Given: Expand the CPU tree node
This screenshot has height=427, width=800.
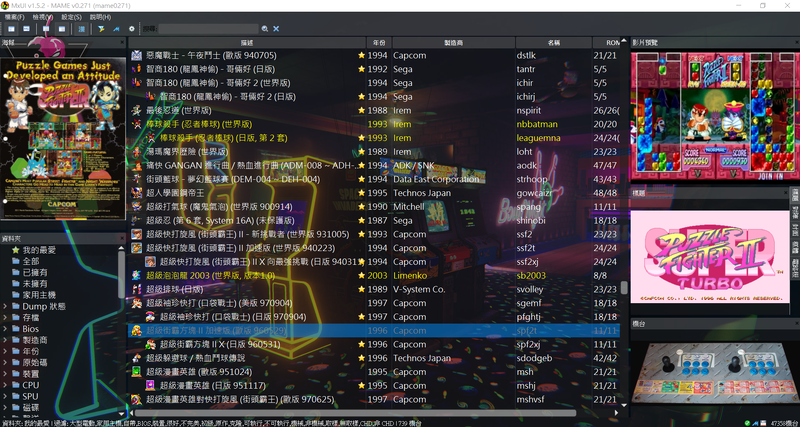Looking at the screenshot, I should click(5, 385).
